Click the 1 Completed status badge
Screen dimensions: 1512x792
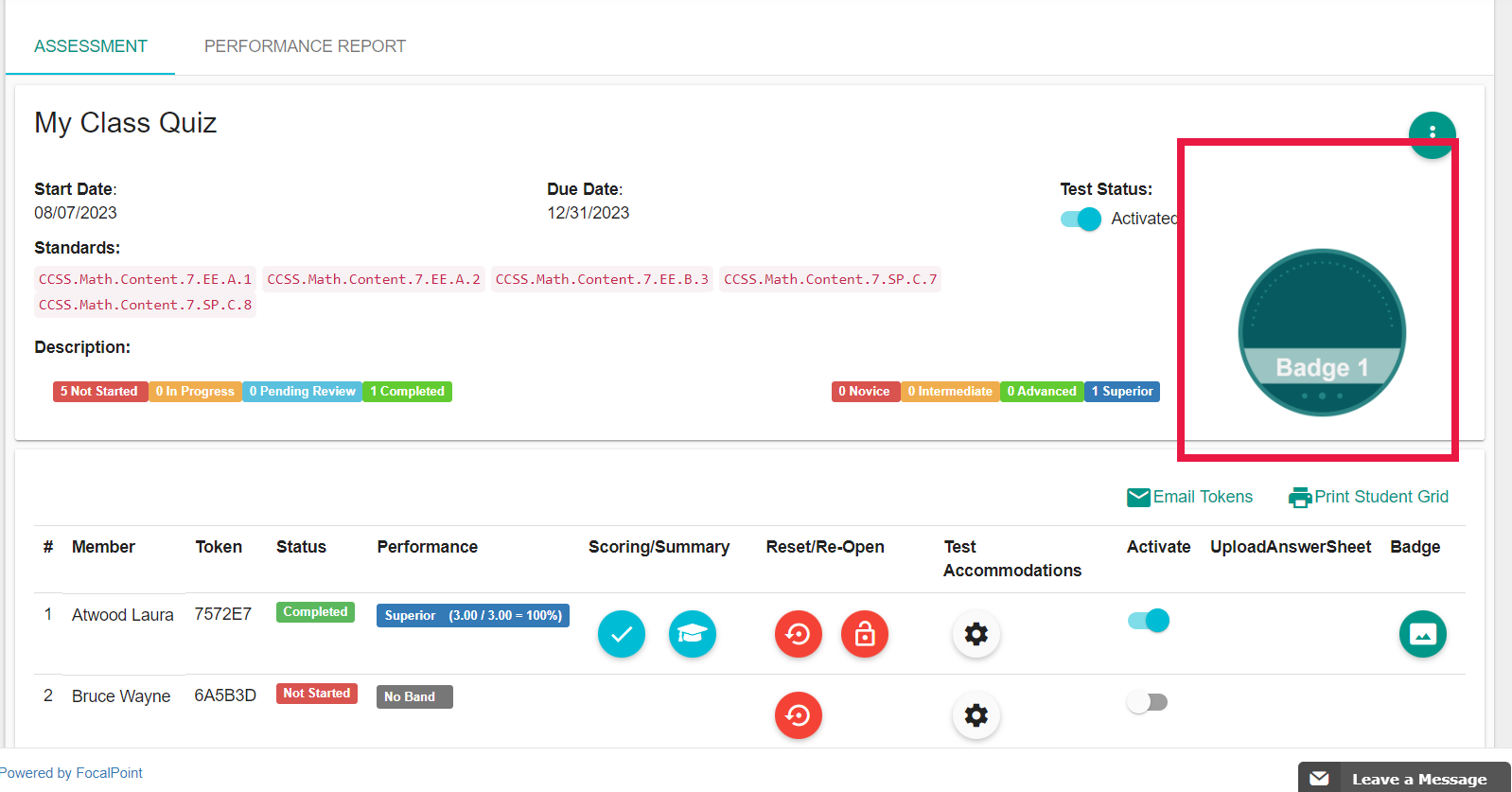[x=407, y=392]
